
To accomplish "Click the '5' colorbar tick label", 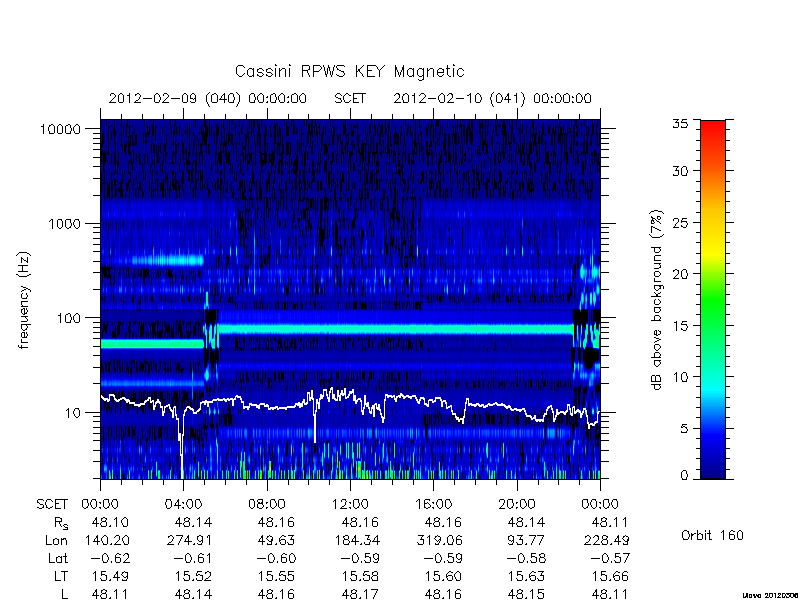I will pos(684,429).
